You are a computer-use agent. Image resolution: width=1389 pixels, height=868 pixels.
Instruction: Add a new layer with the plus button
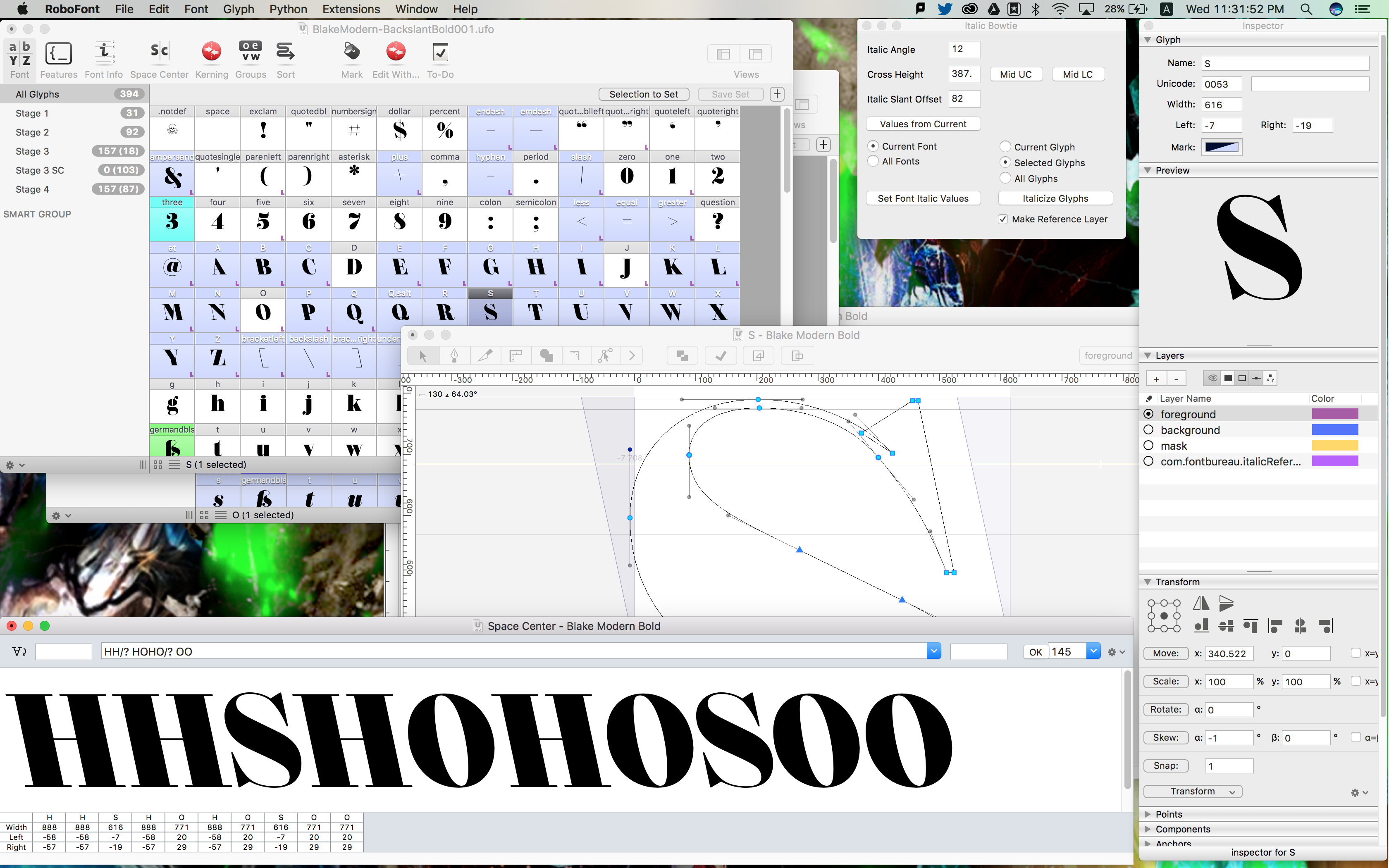[x=1156, y=379]
